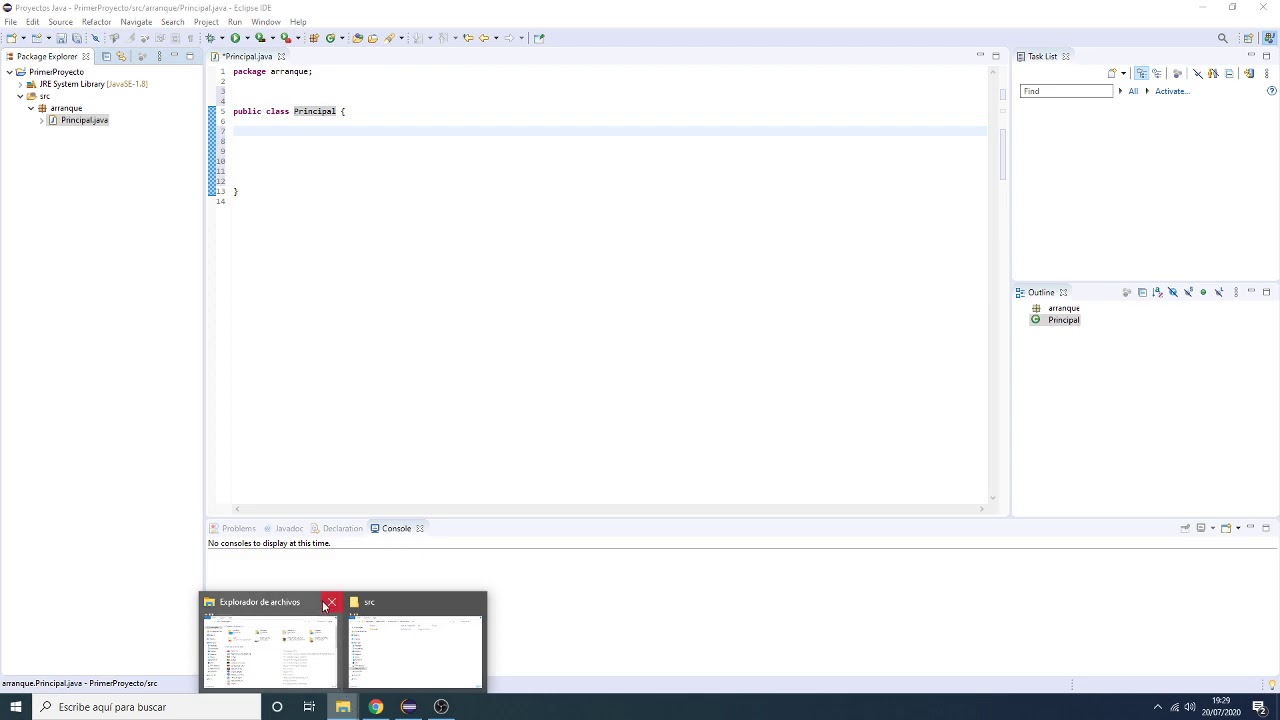Expand JRE System Library node
Screen dimensions: 1280x720
click(20, 84)
